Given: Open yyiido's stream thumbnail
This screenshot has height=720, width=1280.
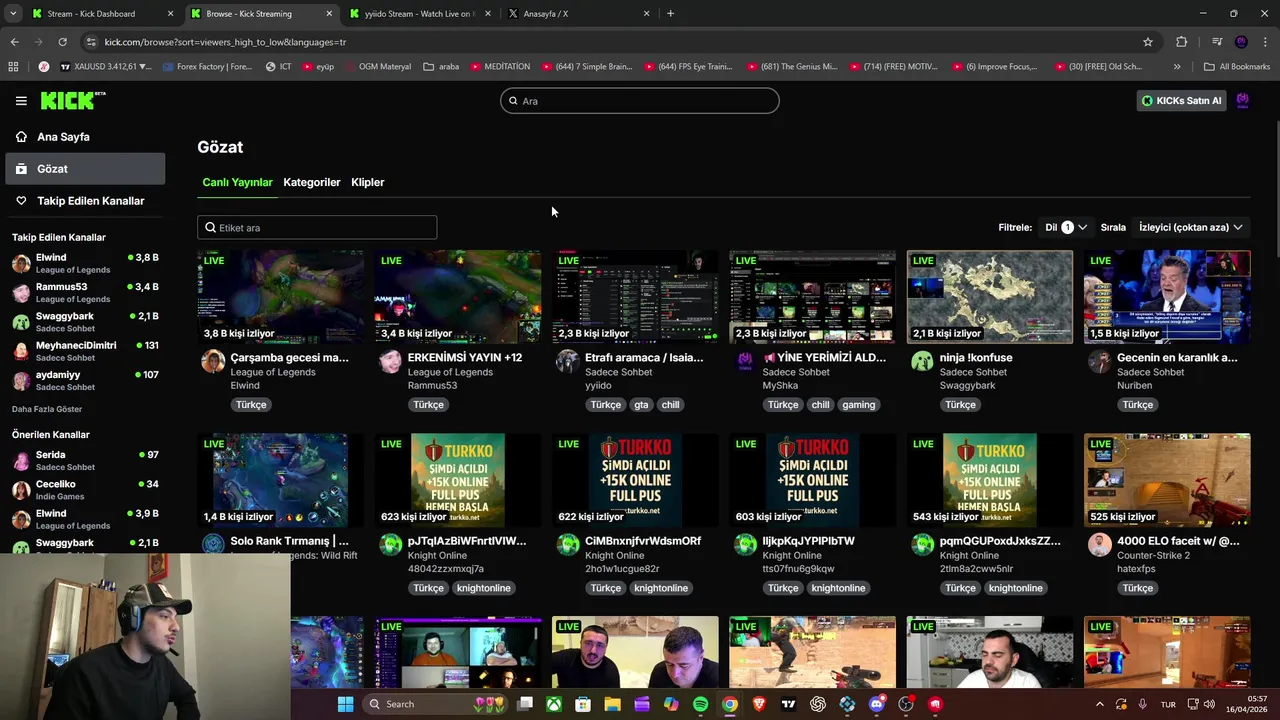Looking at the screenshot, I should coord(635,297).
